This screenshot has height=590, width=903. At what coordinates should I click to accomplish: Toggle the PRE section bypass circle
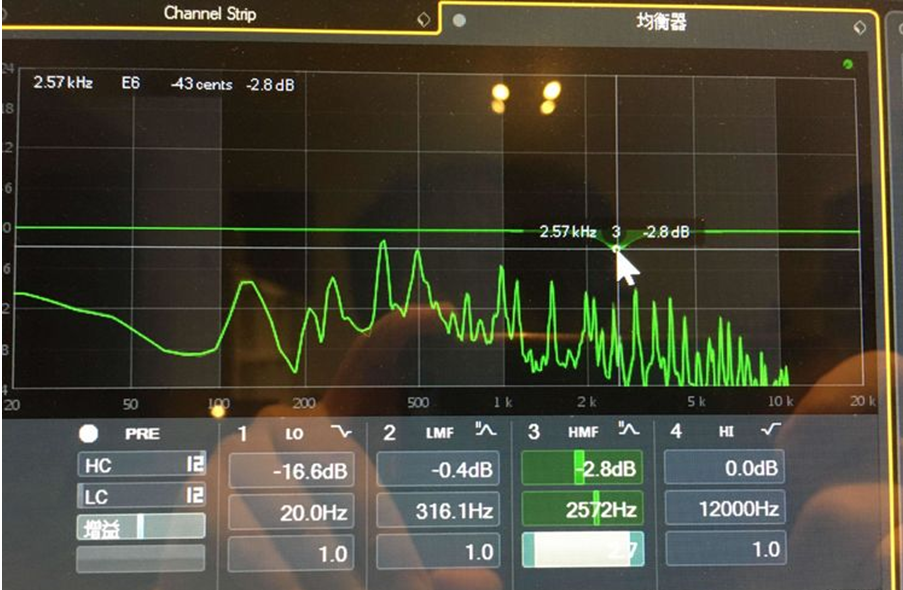89,434
